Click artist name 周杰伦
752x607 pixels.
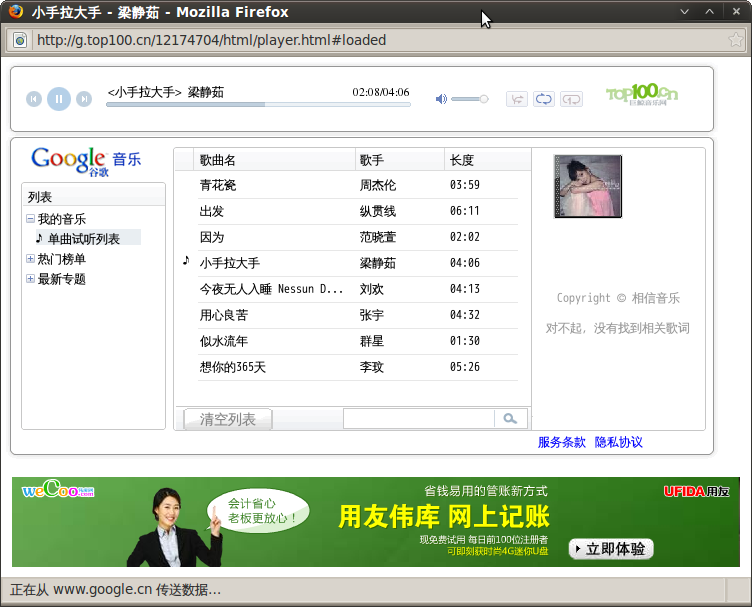[378, 185]
